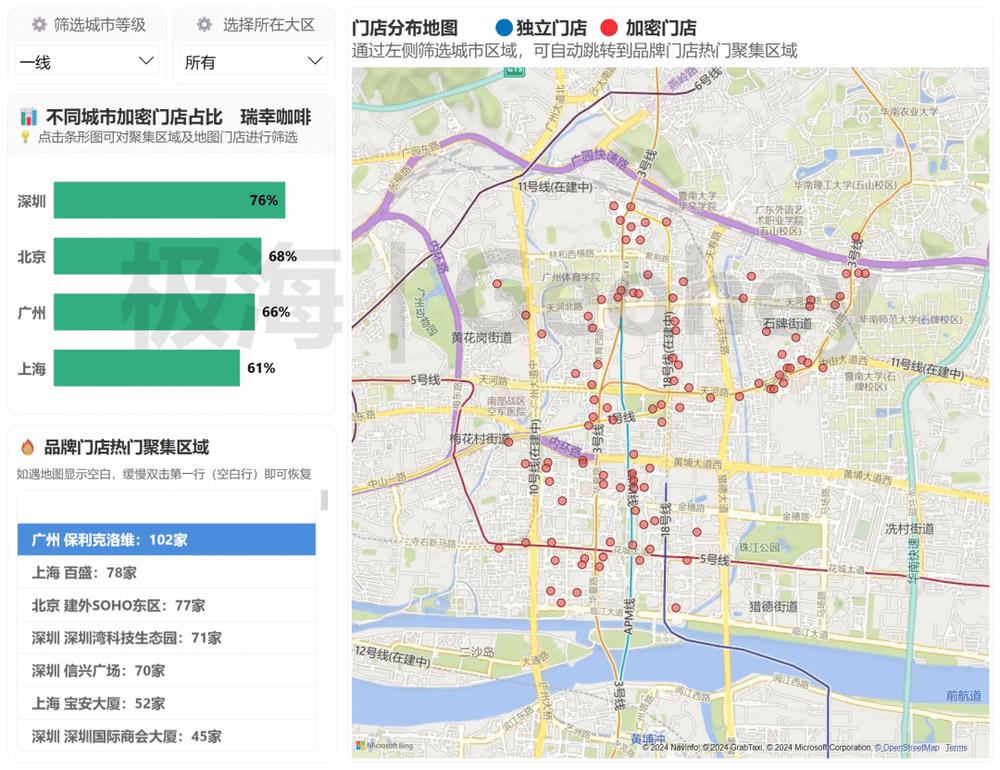Click the 选择所在大区 filter label
The height and width of the screenshot is (770, 1000).
point(269,25)
